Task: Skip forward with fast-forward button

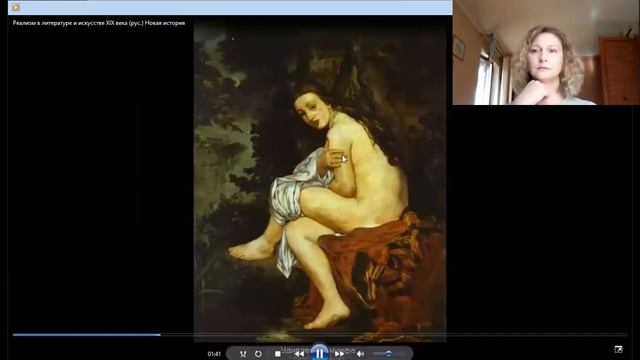Action: [339, 354]
